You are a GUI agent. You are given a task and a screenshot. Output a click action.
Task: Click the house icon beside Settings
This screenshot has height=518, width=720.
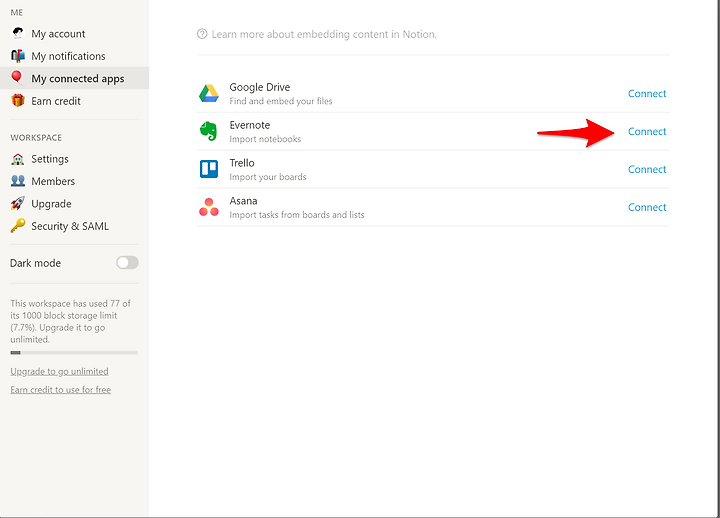coord(18,159)
